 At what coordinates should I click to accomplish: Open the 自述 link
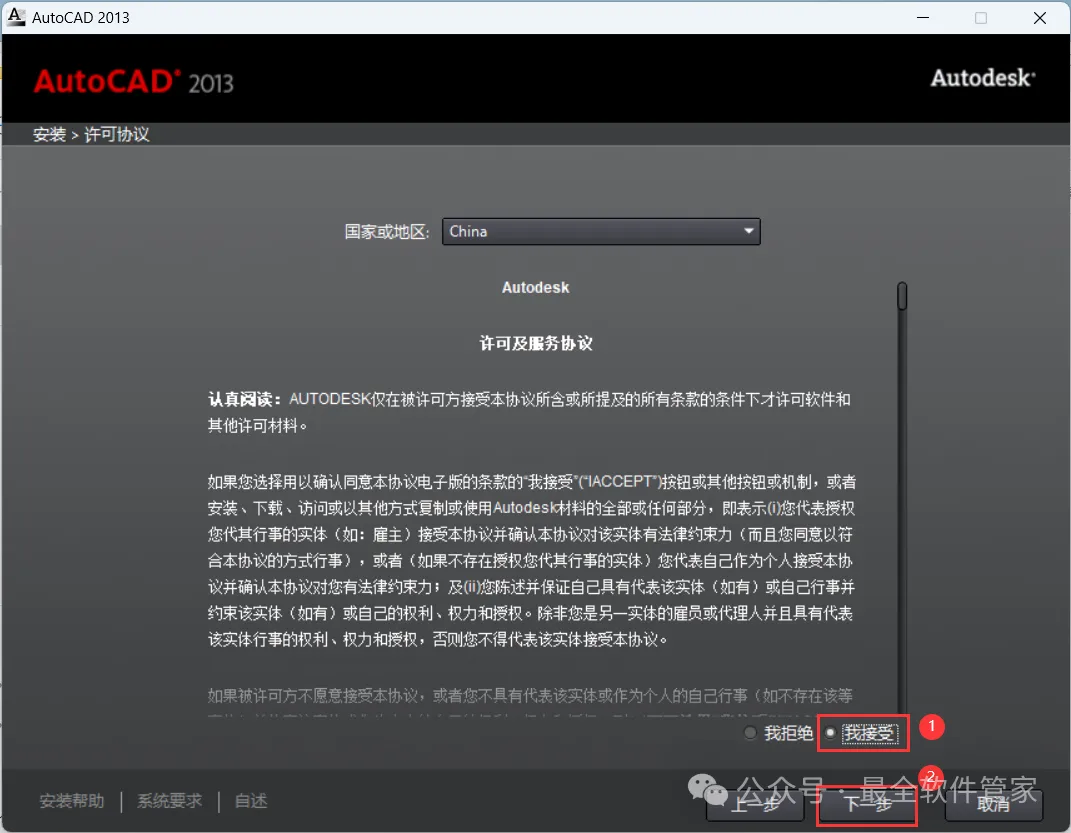tap(251, 801)
